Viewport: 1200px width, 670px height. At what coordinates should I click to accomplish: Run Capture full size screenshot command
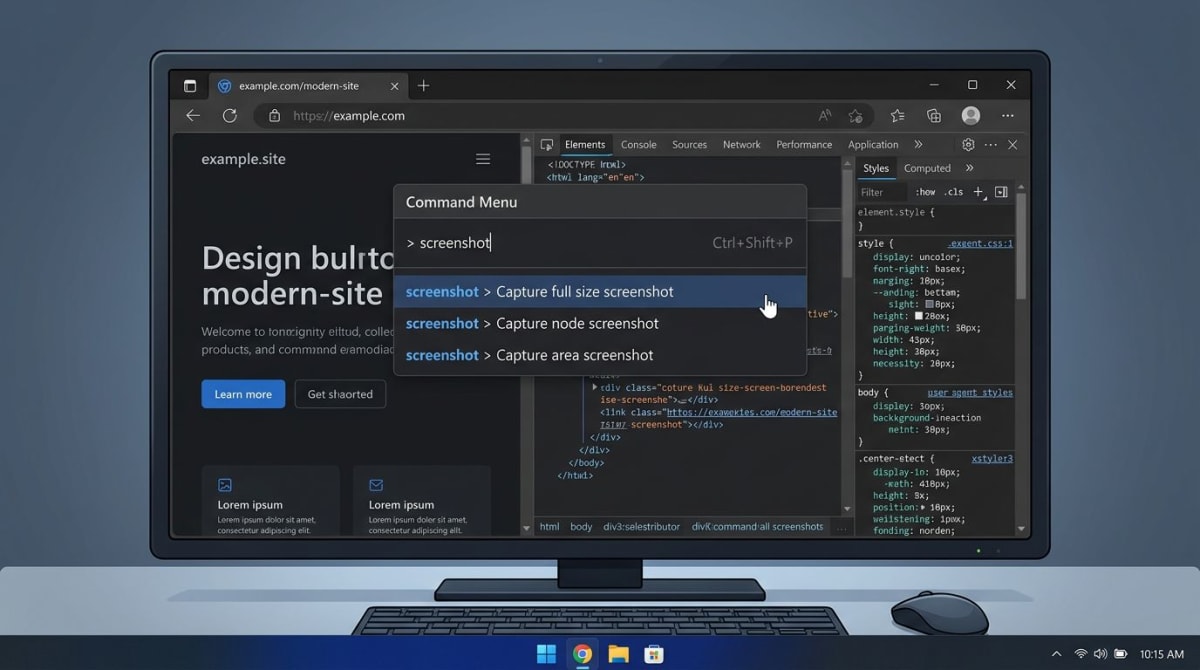click(x=600, y=292)
